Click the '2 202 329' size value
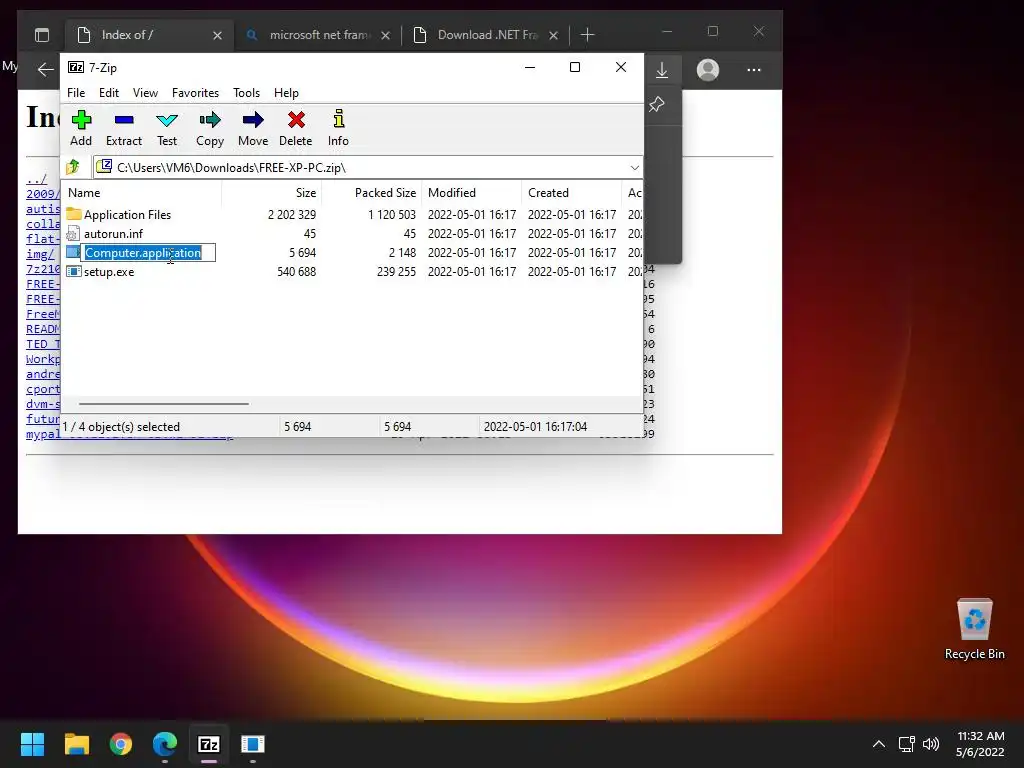Image resolution: width=1024 pixels, height=768 pixels. pos(292,215)
